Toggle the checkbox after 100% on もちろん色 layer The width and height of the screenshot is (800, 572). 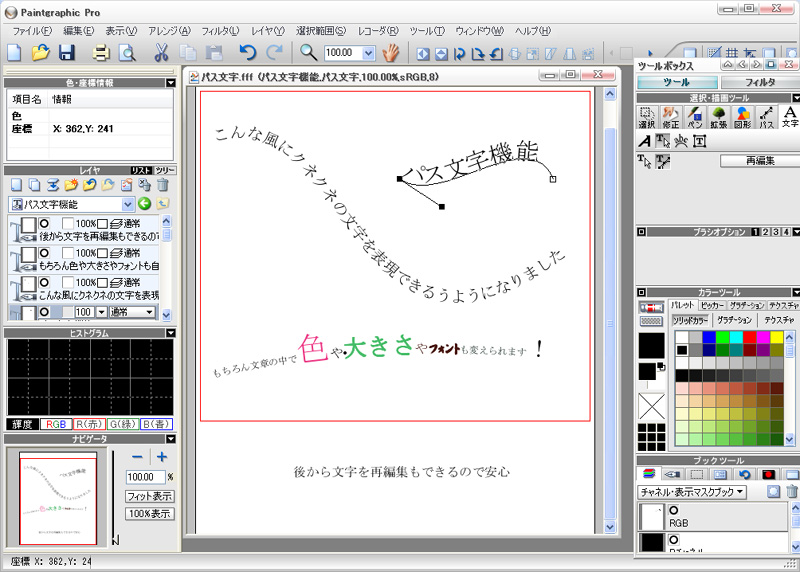(x=103, y=253)
